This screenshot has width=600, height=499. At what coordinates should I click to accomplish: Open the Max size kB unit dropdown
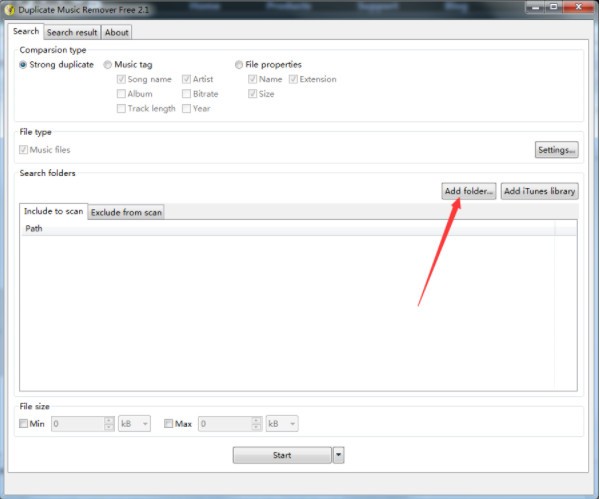click(282, 424)
